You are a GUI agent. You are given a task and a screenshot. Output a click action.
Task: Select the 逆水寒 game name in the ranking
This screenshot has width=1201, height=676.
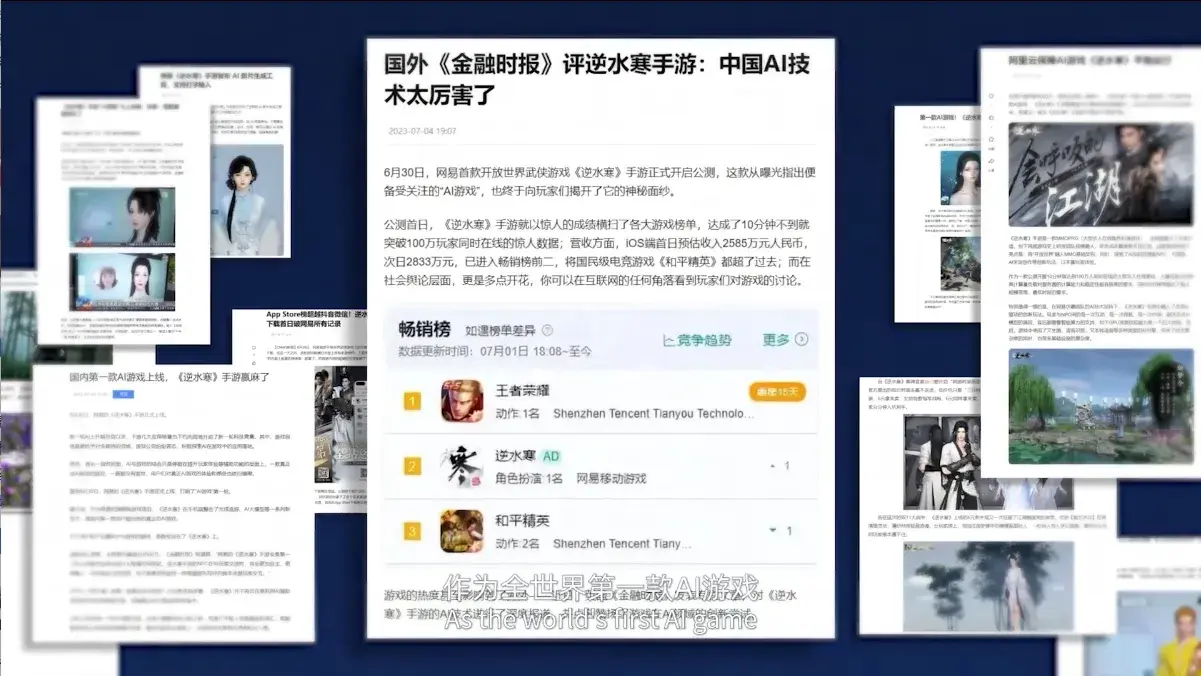click(x=515, y=455)
